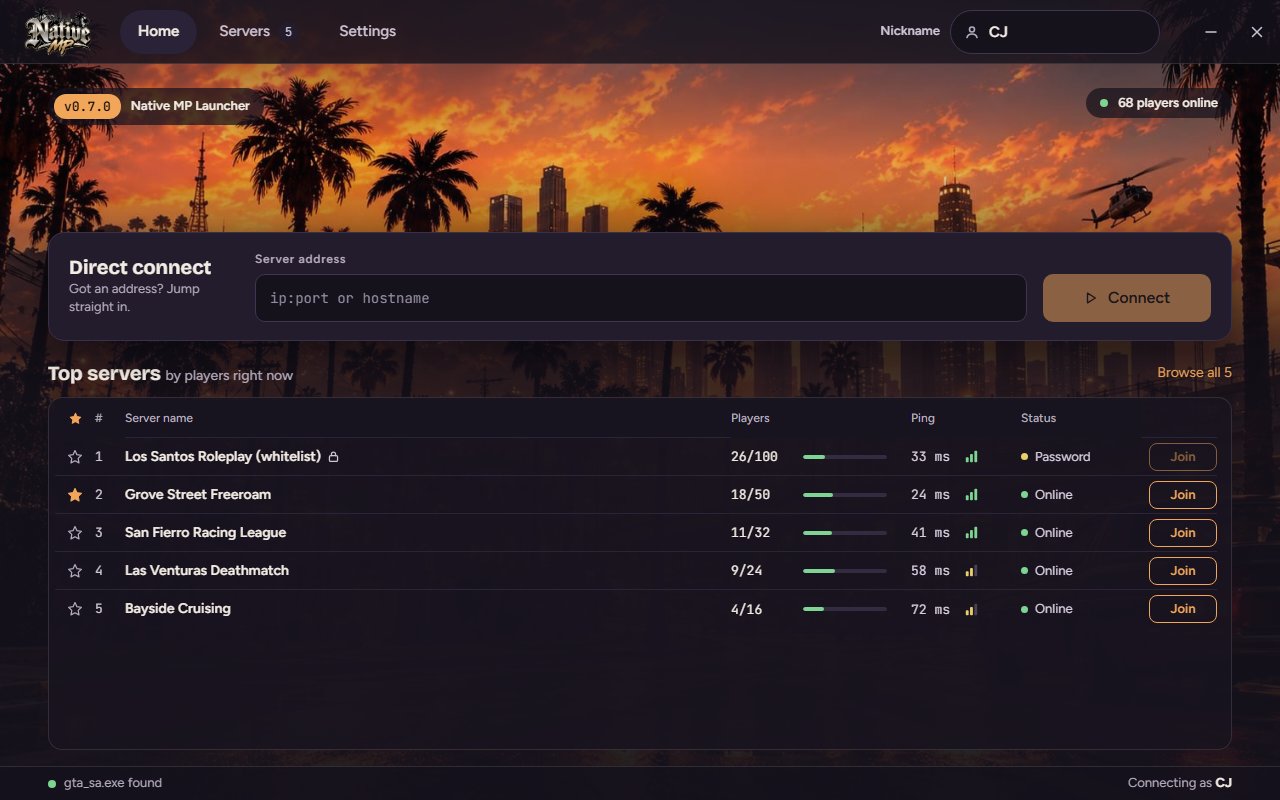Open Browse all 5 link
Image resolution: width=1280 pixels, height=800 pixels.
click(x=1194, y=373)
